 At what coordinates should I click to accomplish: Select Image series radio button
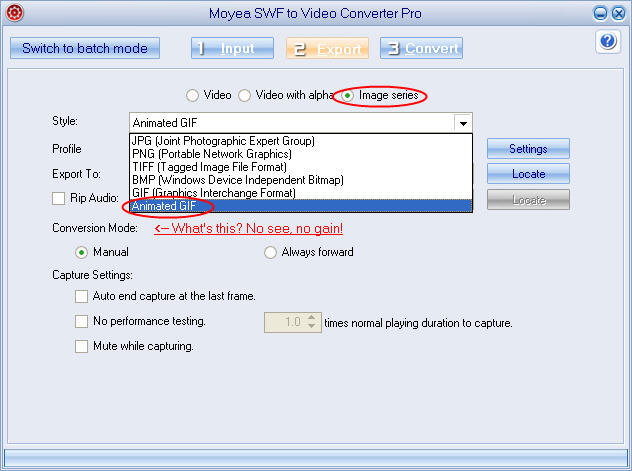(x=347, y=95)
